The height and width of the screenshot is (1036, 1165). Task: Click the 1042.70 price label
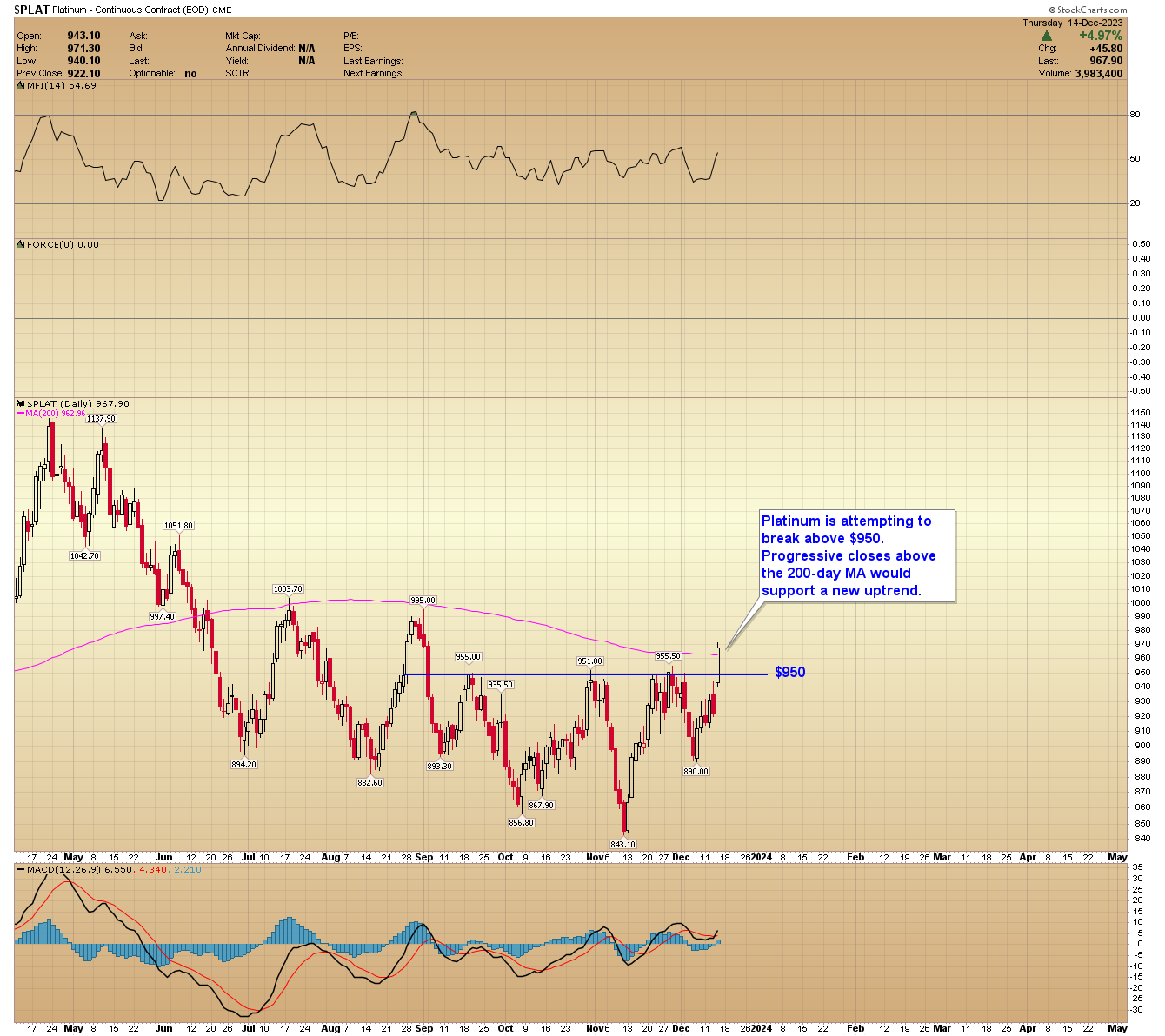pyautogui.click(x=85, y=556)
